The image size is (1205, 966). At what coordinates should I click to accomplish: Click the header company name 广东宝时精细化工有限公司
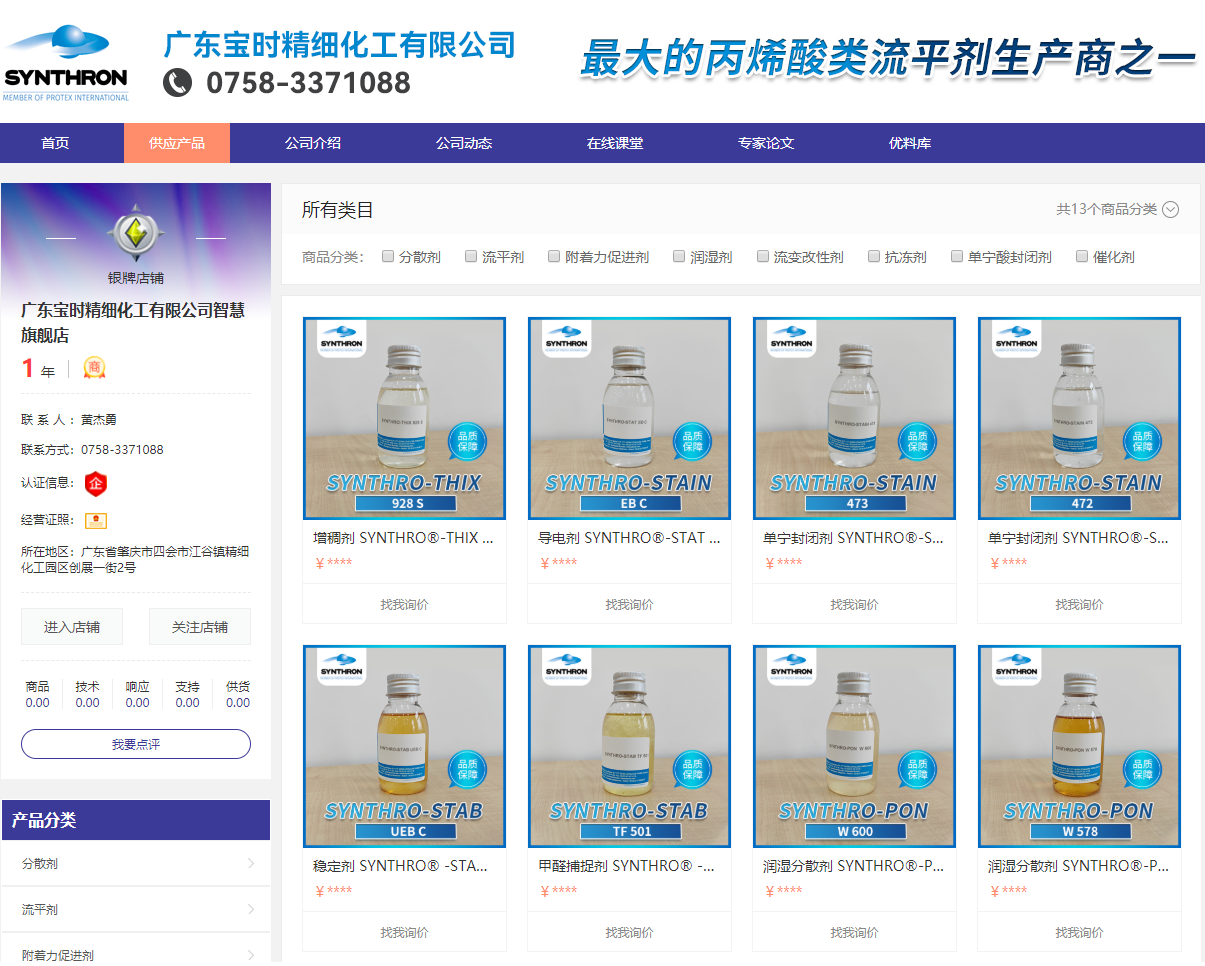coord(340,44)
